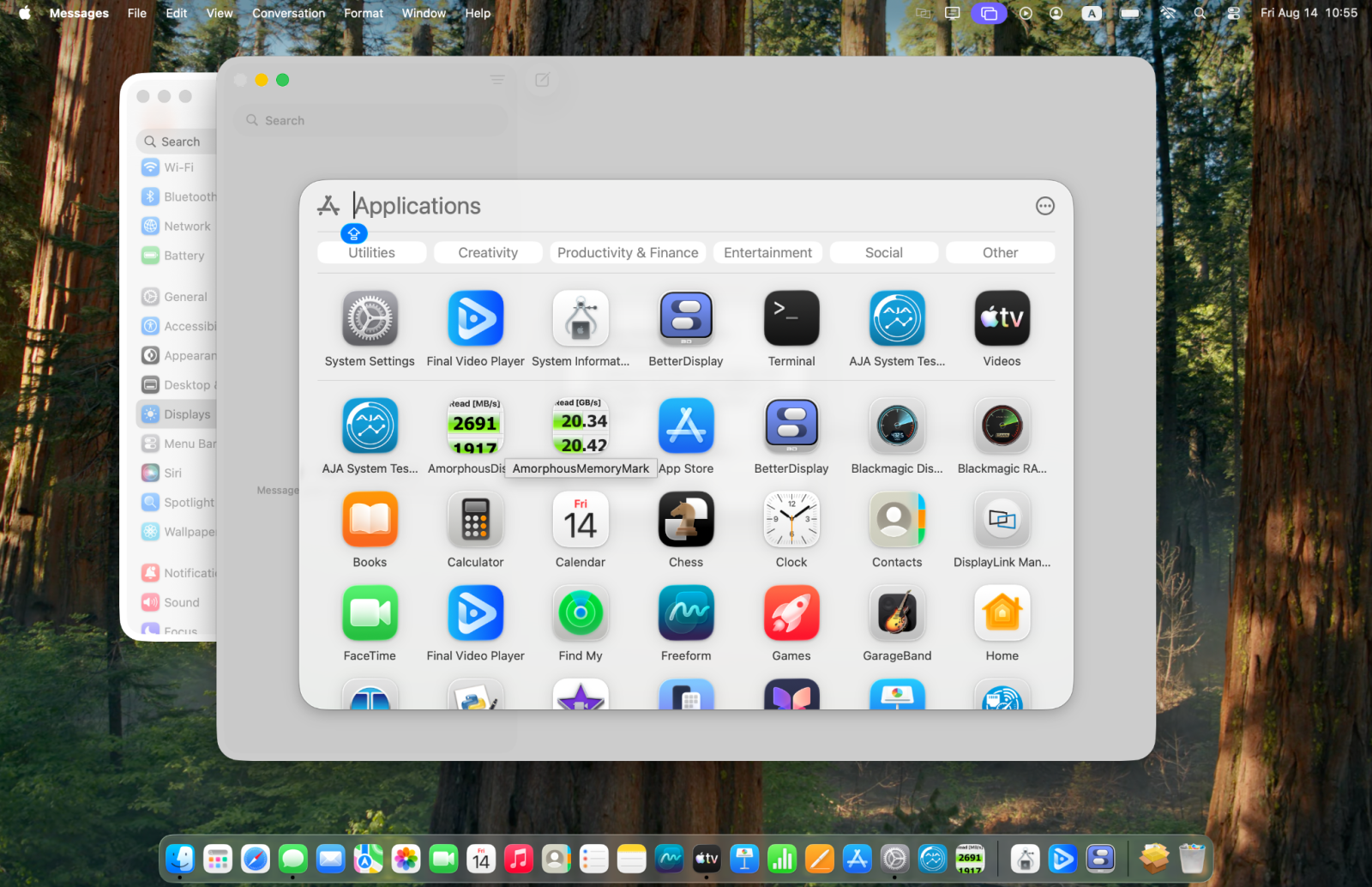Open the Applications more options ellipsis menu
1372x887 pixels.
pos(1044,206)
